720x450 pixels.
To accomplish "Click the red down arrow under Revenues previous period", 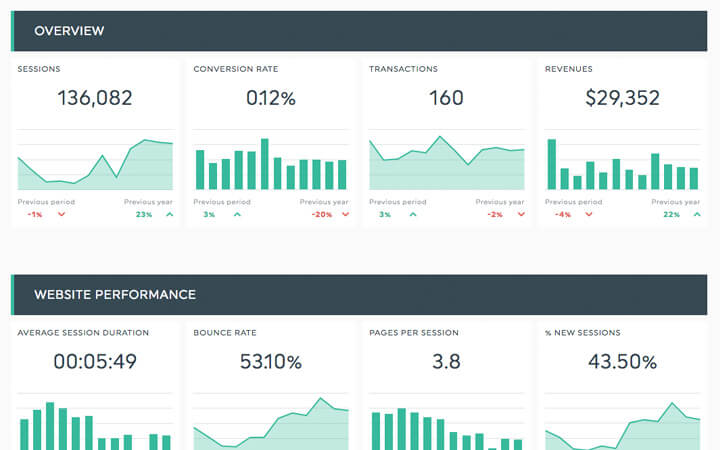I will [589, 214].
